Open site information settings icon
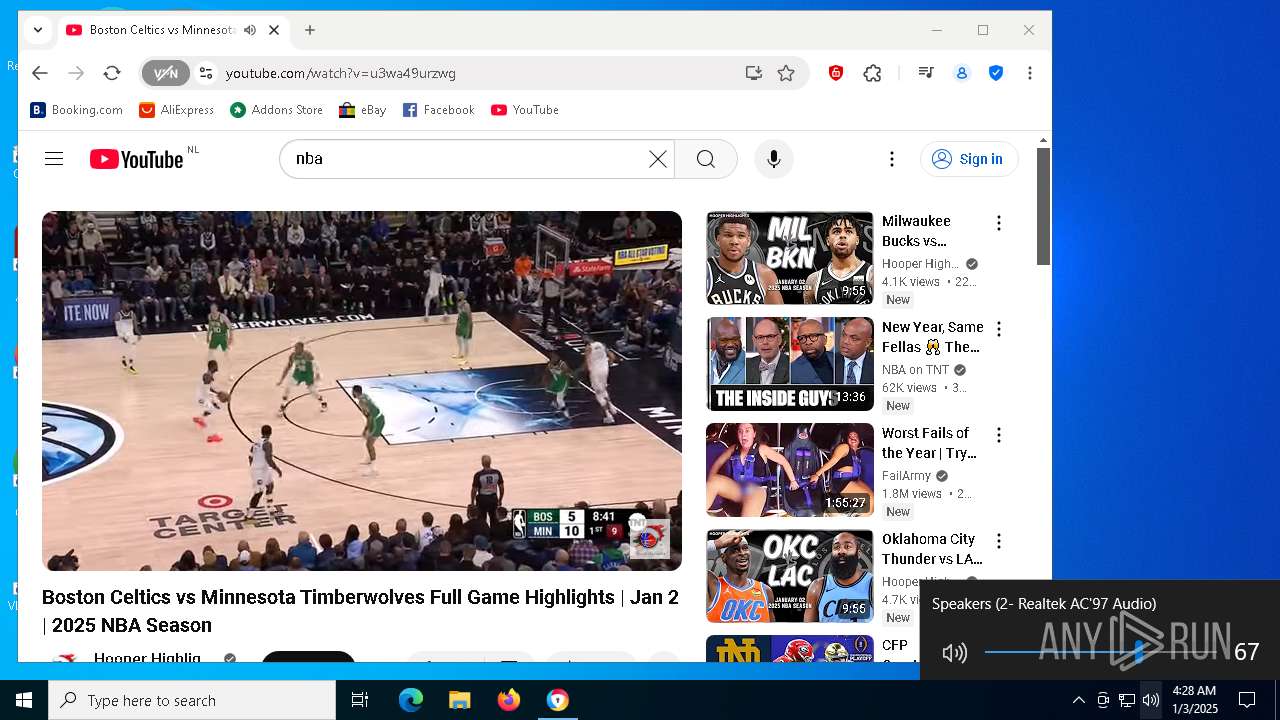This screenshot has height=720, width=1280. click(206, 73)
